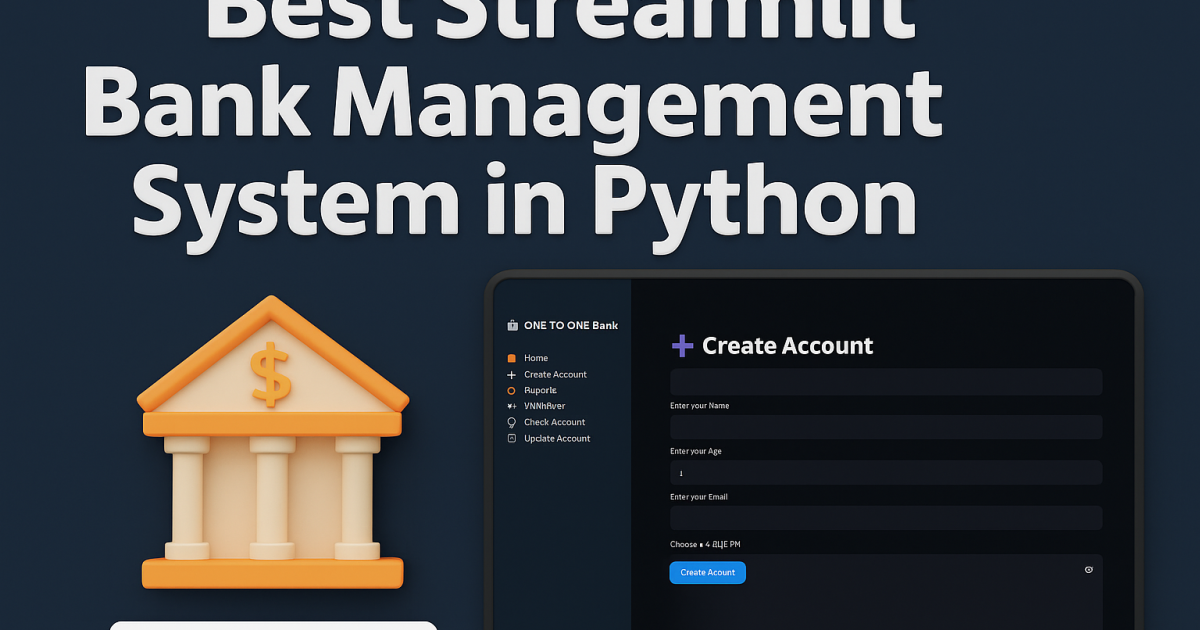Click the purple plus beside the Create Account heading
Screen dimensions: 1200x630
point(681,345)
